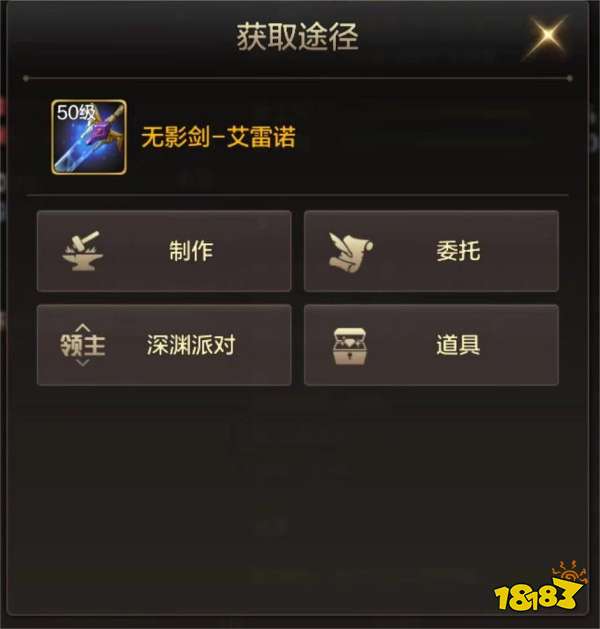600x629 pixels.
Task: Click the 获取途径 dialog title
Action: 297,37
